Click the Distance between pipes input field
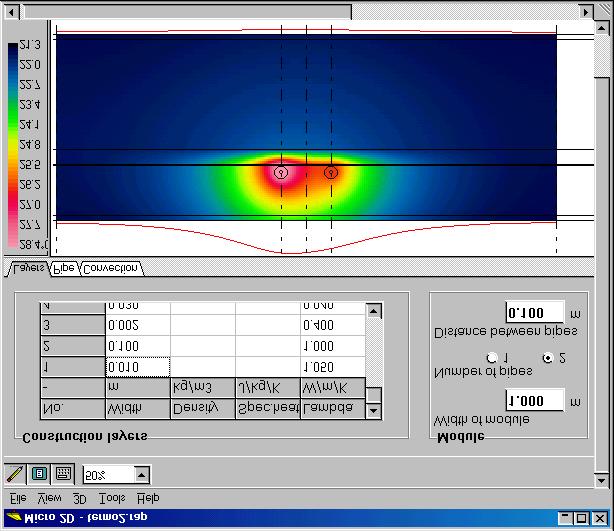Screen dimensions: 614x531 point(535,313)
